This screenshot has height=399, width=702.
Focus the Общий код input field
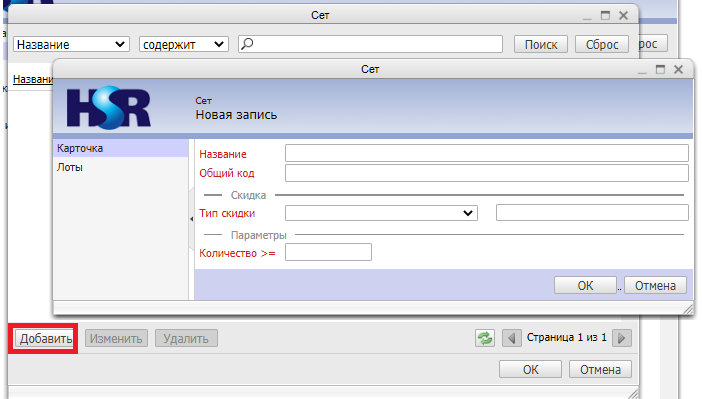click(x=487, y=173)
